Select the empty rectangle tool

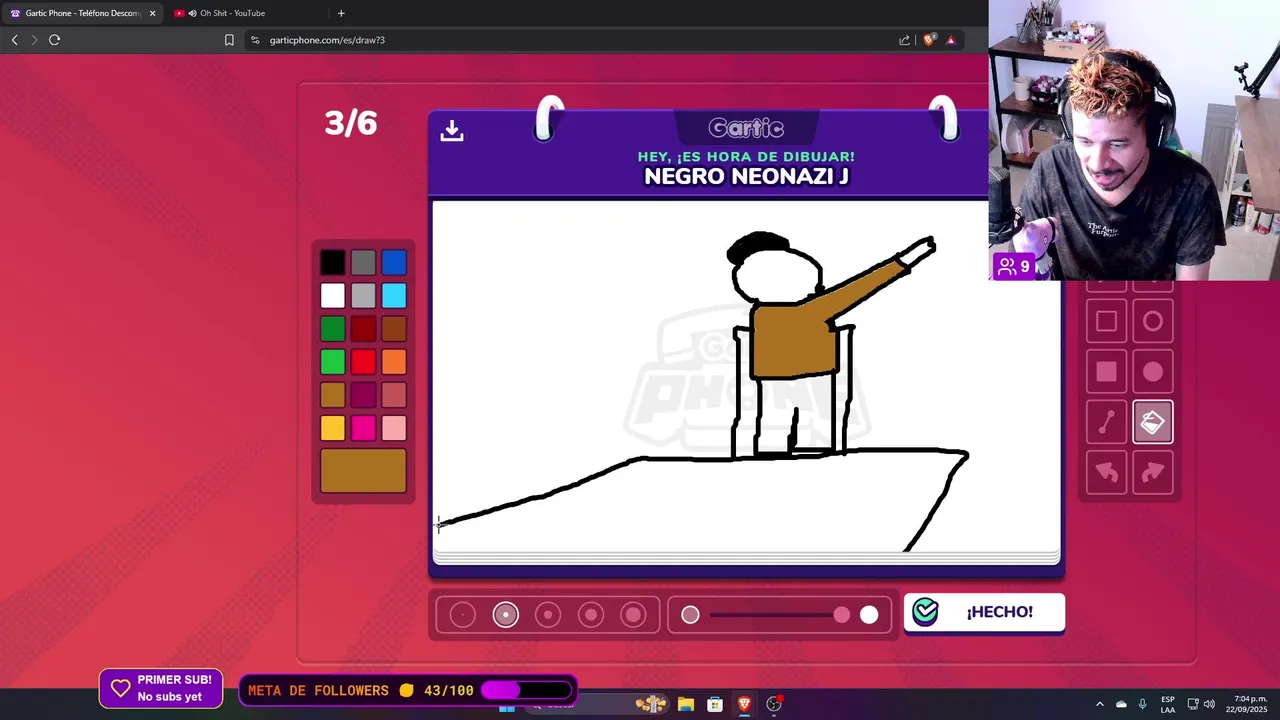point(1106,321)
